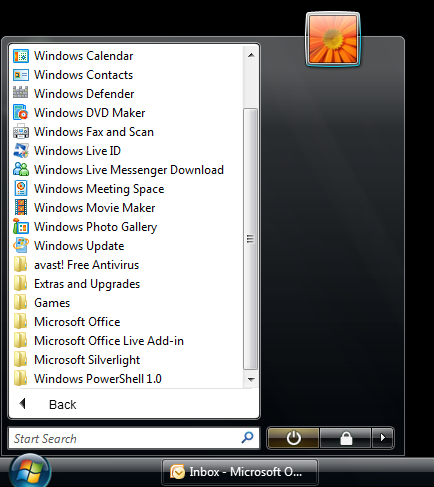The height and width of the screenshot is (487, 434).
Task: Click the Windows Live ID icon
Action: pyautogui.click(x=21, y=150)
